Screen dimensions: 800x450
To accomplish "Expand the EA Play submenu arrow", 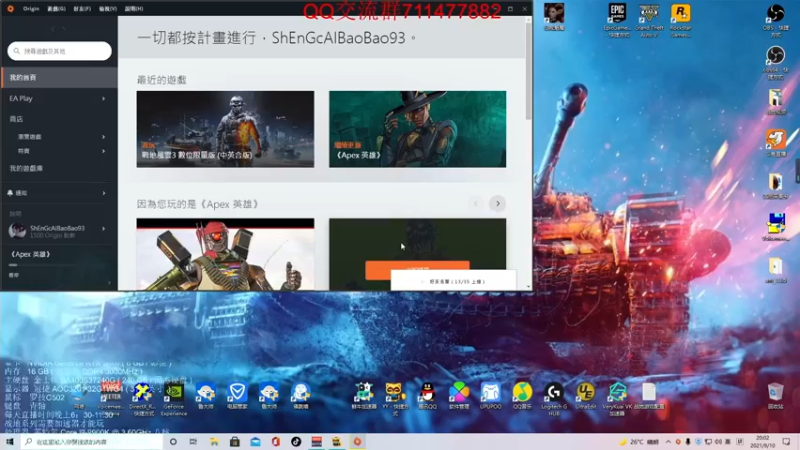I will click(104, 98).
